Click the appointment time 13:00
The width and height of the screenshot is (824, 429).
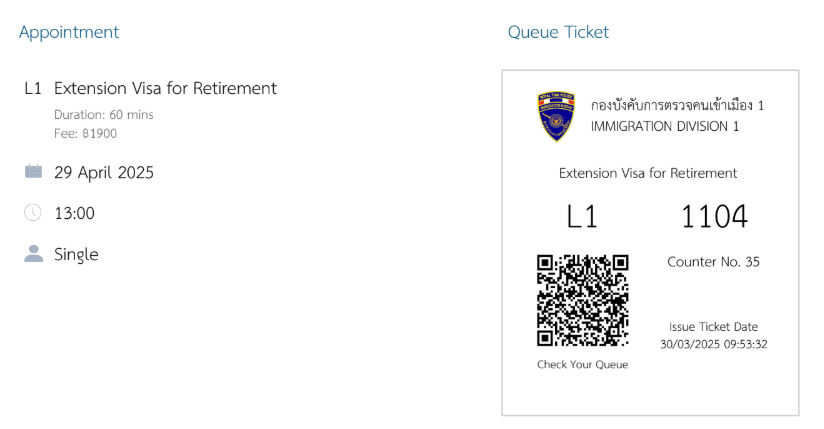click(x=74, y=213)
